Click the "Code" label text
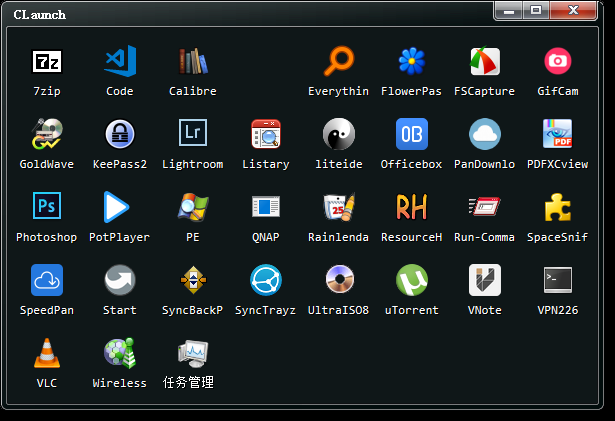This screenshot has height=421, width=615. tap(120, 91)
